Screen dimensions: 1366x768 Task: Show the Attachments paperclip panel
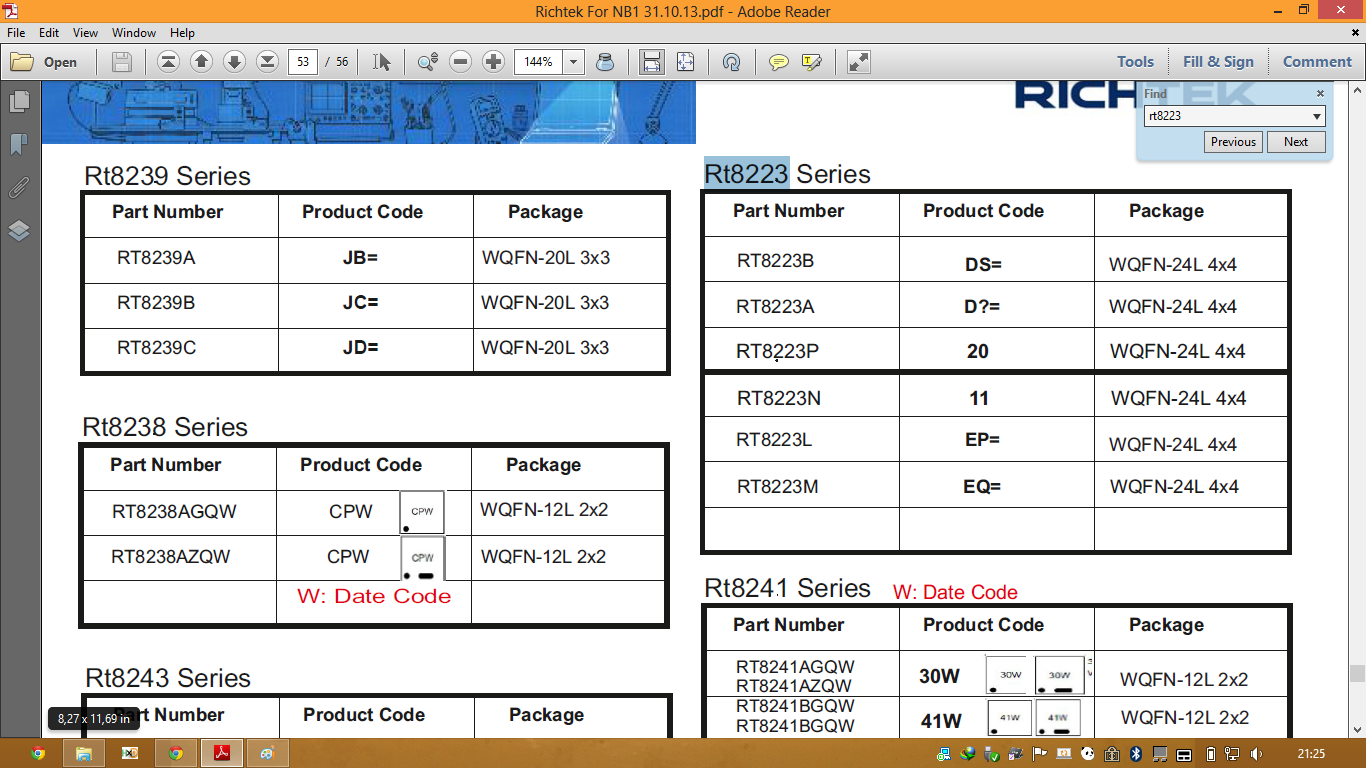point(19,188)
